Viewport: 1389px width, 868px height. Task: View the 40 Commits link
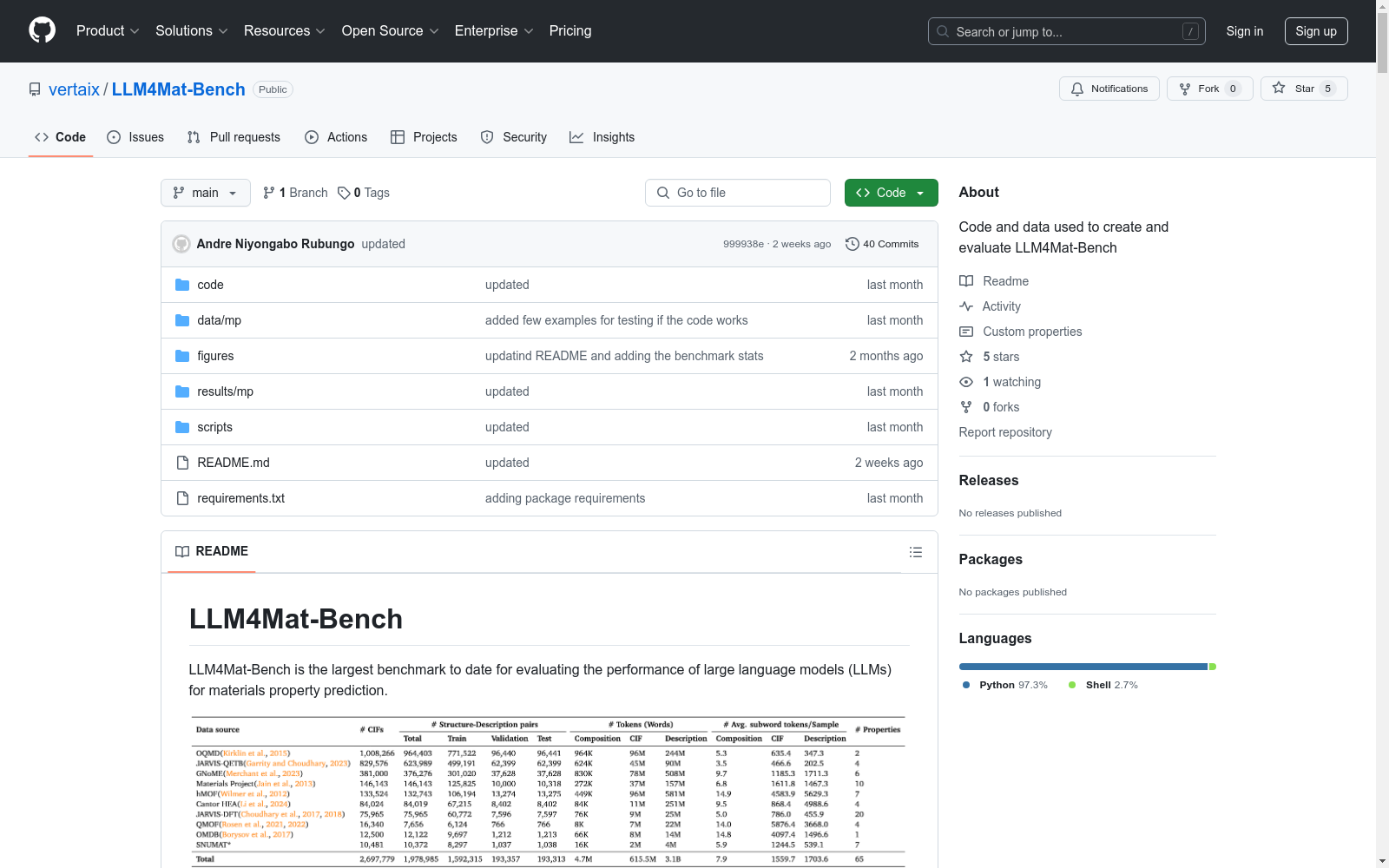(882, 244)
